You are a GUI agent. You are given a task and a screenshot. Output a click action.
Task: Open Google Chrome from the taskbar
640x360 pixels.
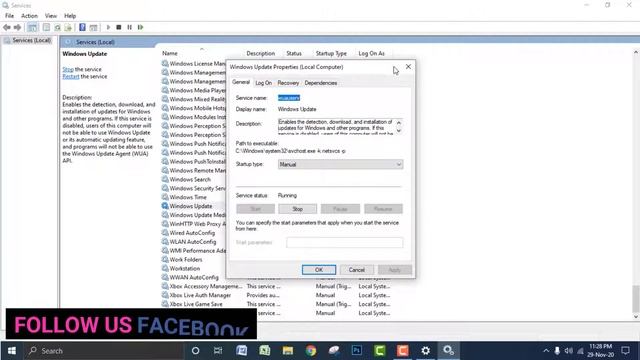pos(311,351)
